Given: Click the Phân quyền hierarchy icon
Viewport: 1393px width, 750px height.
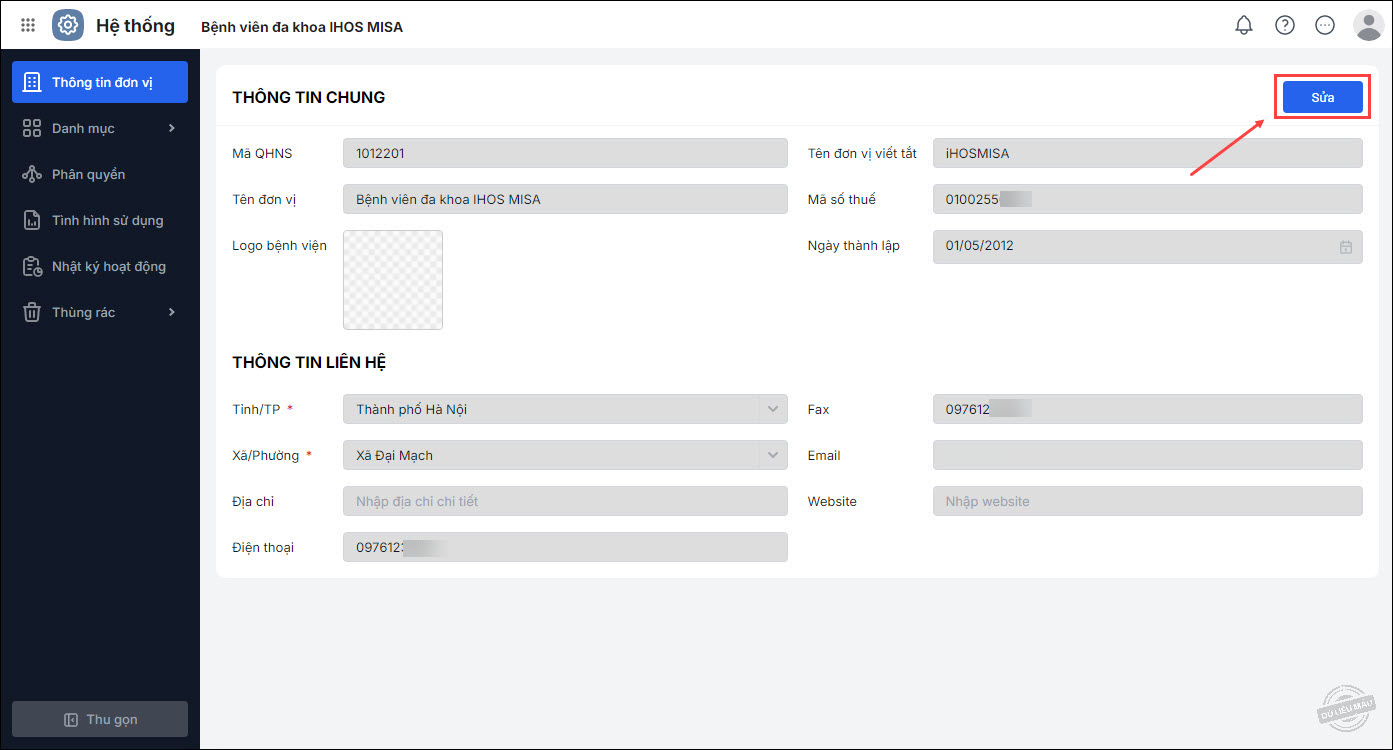Looking at the screenshot, I should pos(32,174).
